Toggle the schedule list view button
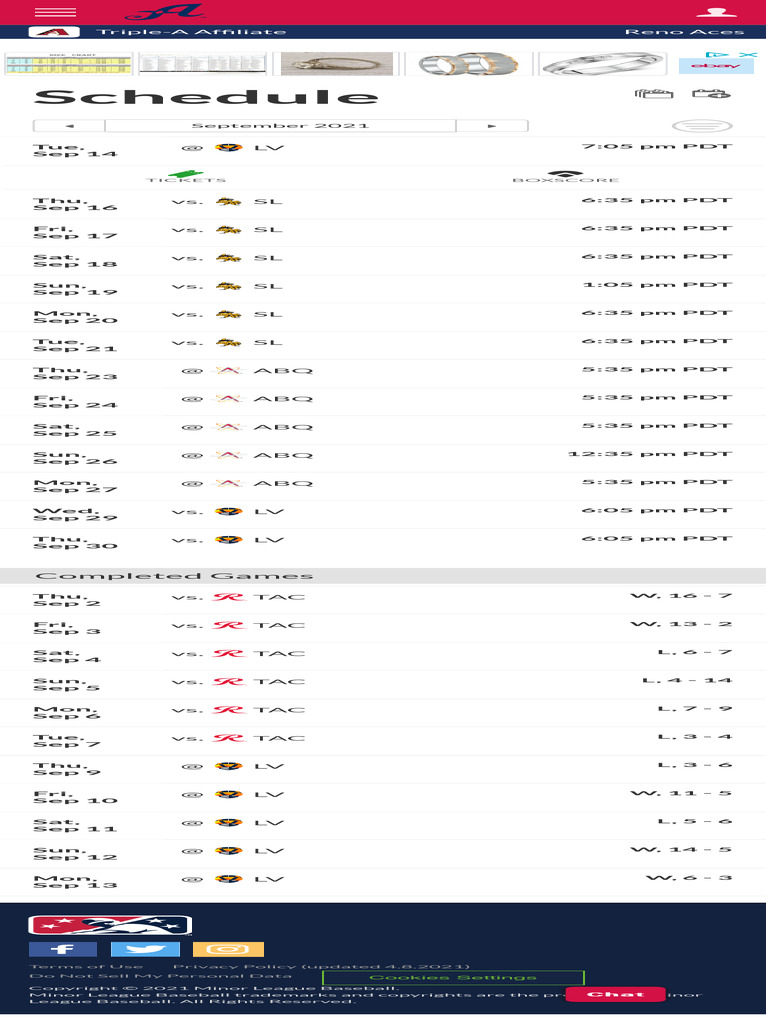 click(687, 127)
